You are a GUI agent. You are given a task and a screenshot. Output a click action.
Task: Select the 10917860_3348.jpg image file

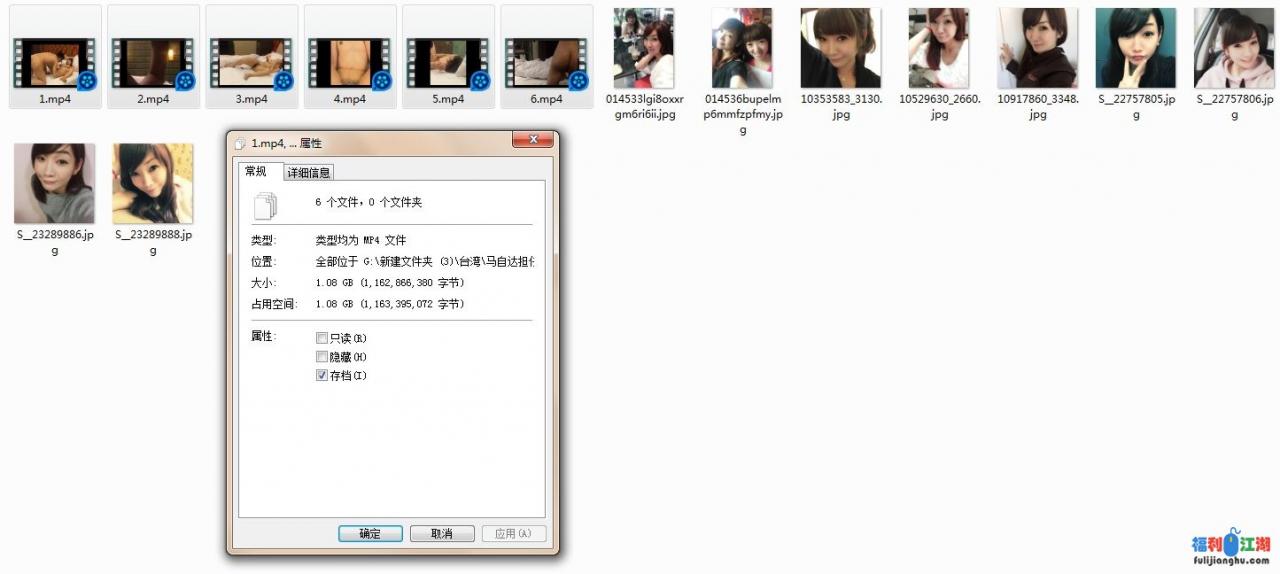(x=1037, y=50)
